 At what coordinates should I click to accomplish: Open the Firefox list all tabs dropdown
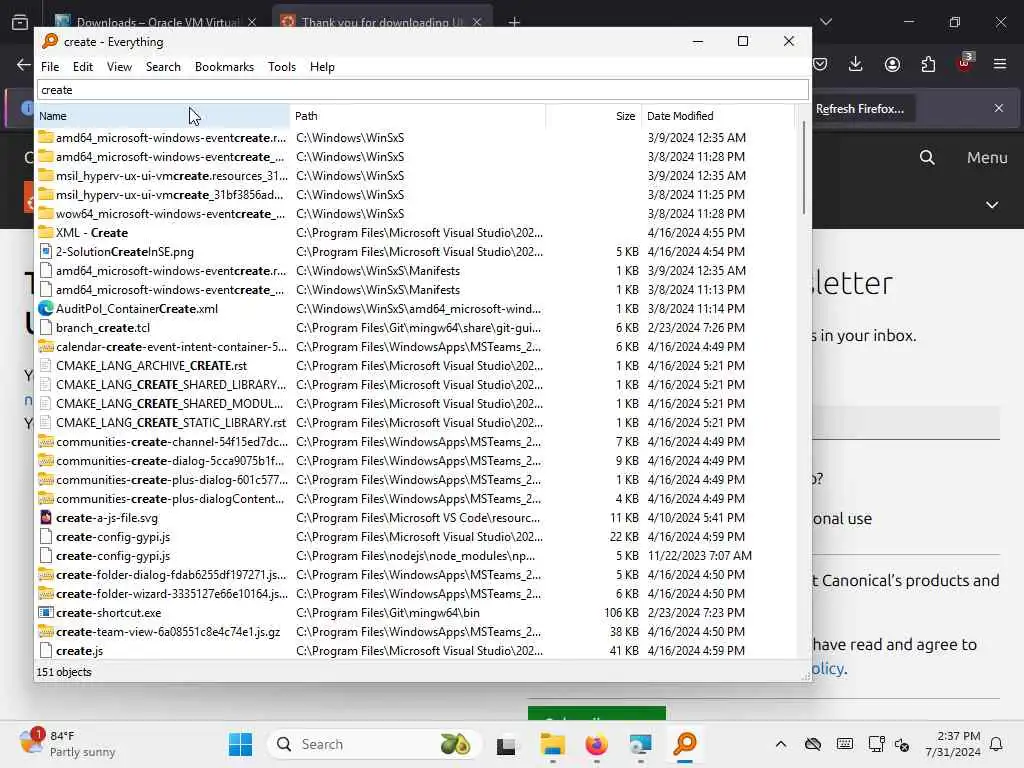tap(826, 22)
